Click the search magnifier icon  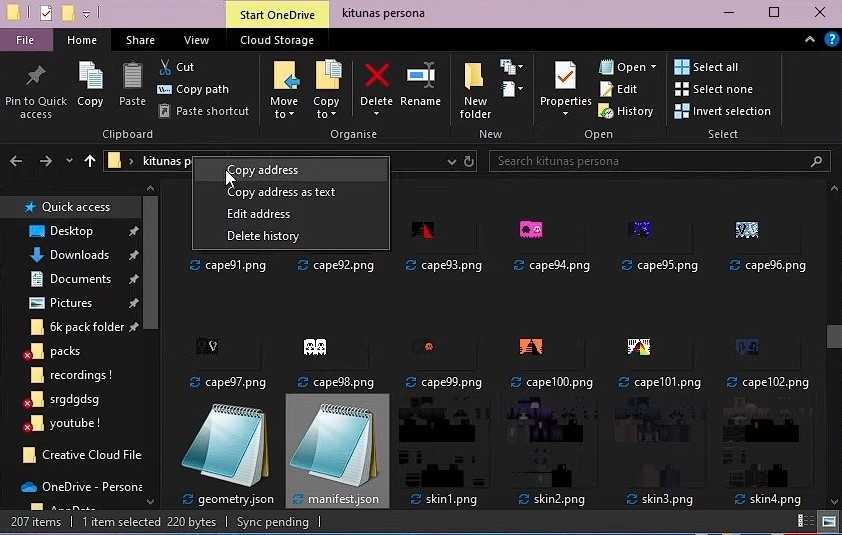816,161
